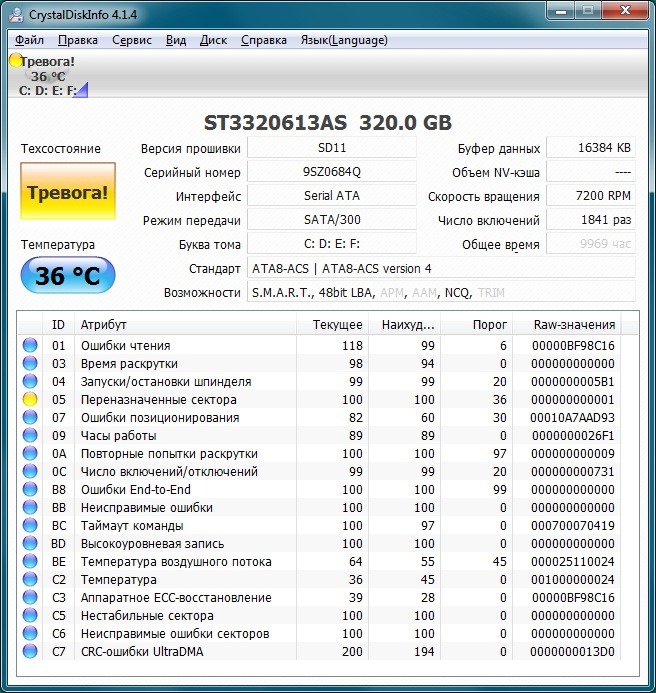Open the Файл menu
Viewport: 656px width, 693px height.
(x=29, y=40)
